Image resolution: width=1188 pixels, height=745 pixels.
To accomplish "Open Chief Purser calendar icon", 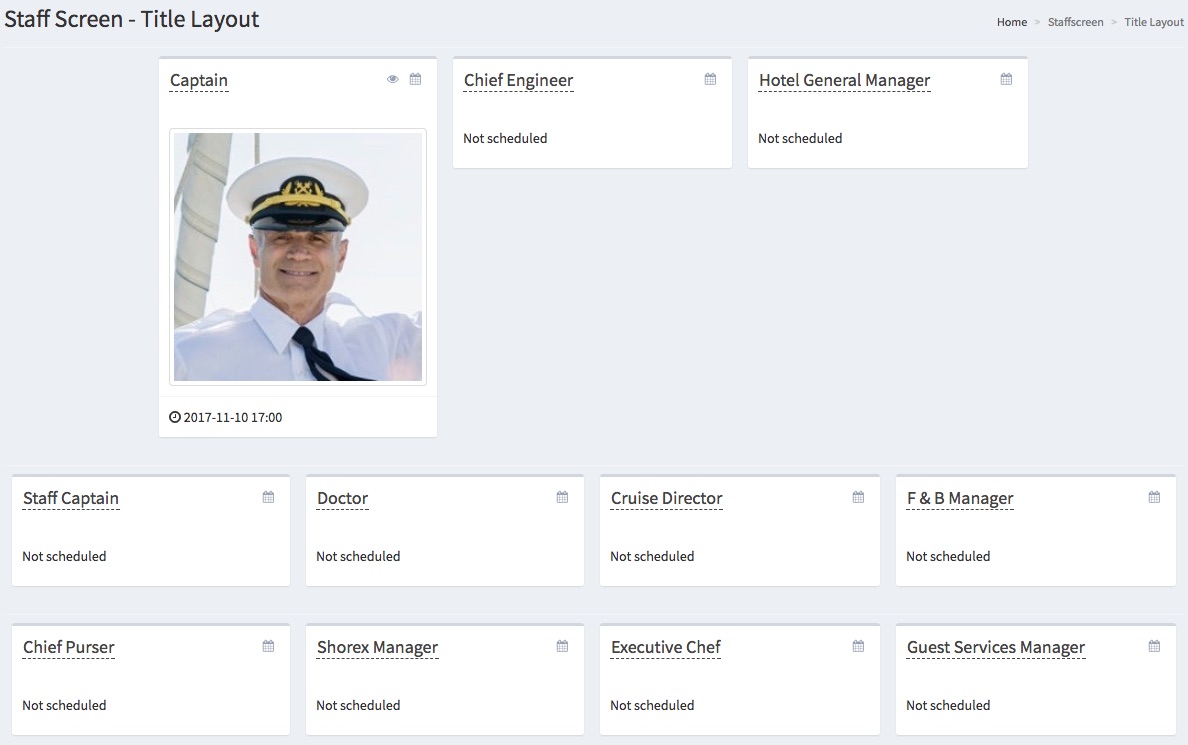I will click(x=268, y=646).
